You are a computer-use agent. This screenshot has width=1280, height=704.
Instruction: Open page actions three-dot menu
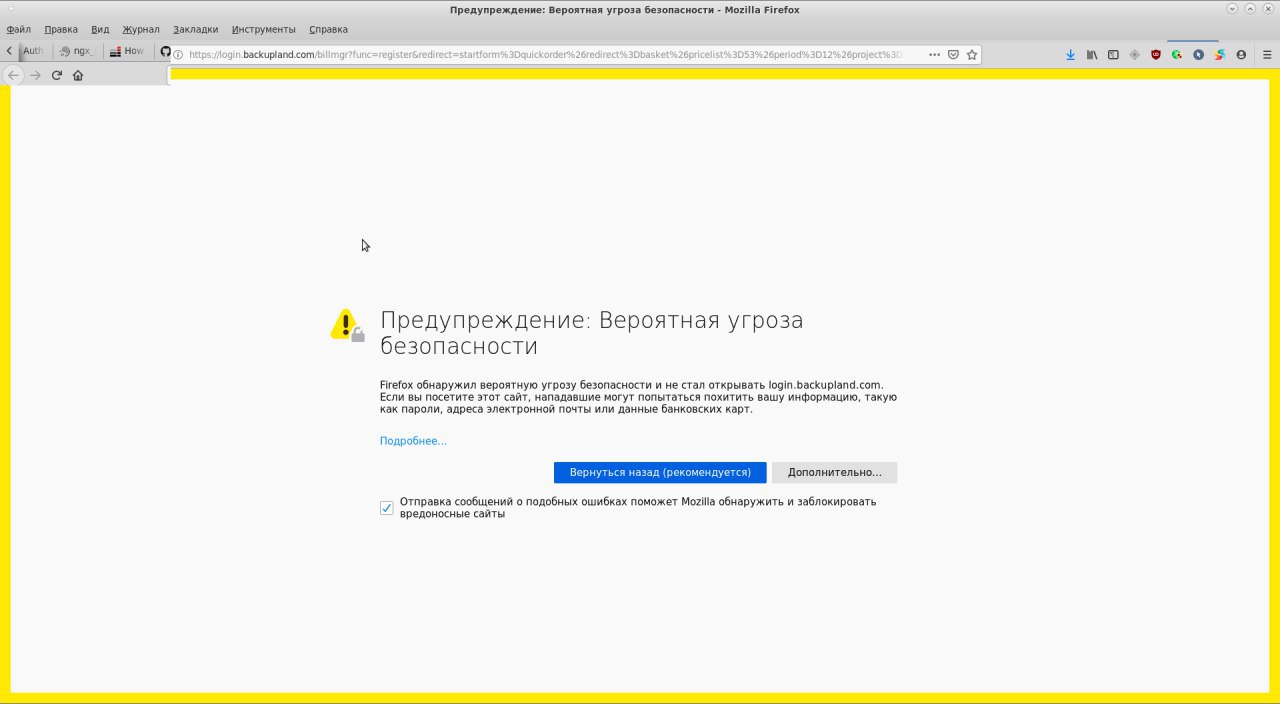pos(935,55)
